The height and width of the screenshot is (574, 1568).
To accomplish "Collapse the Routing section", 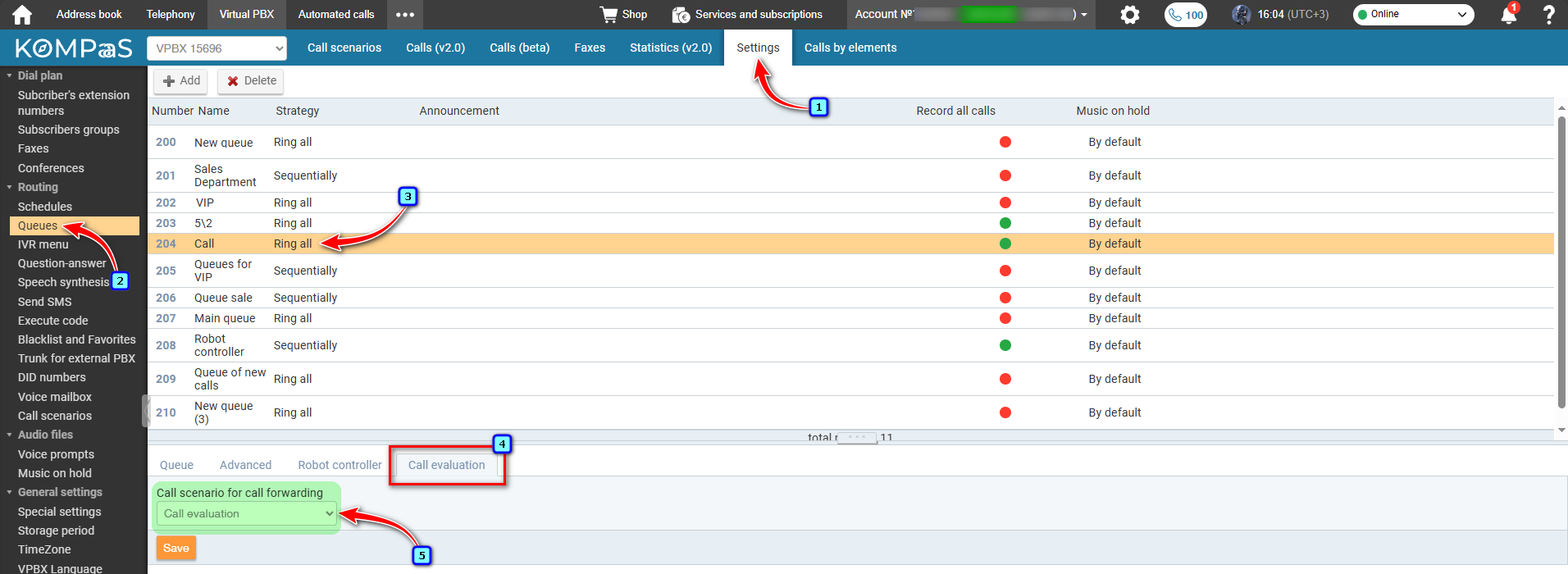I will point(9,187).
